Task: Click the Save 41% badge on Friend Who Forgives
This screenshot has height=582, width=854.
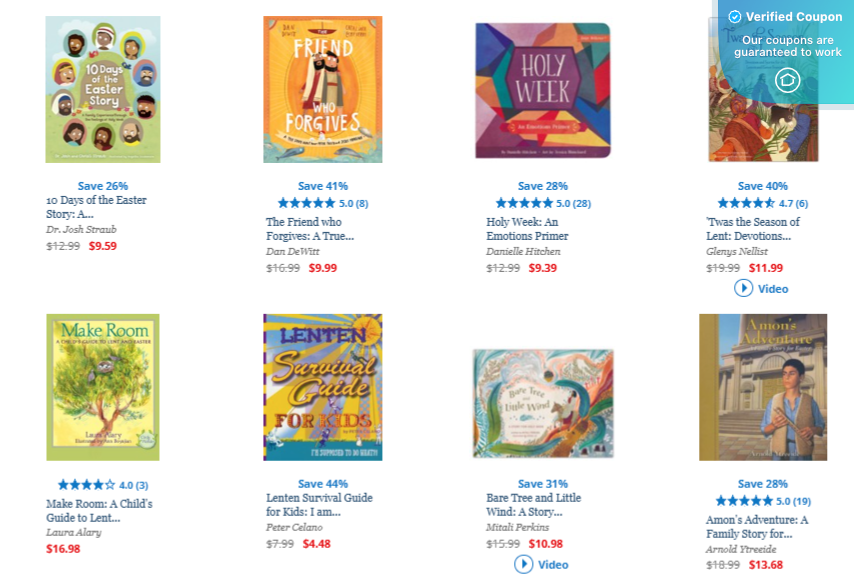Action: pyautogui.click(x=323, y=186)
